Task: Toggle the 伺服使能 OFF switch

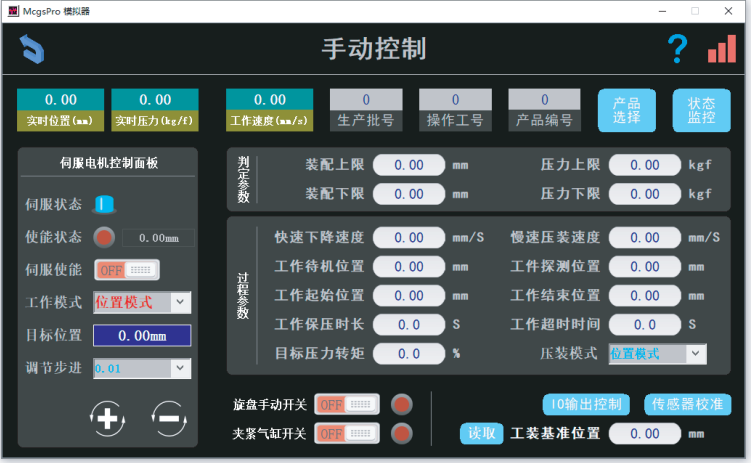Action: tap(127, 270)
